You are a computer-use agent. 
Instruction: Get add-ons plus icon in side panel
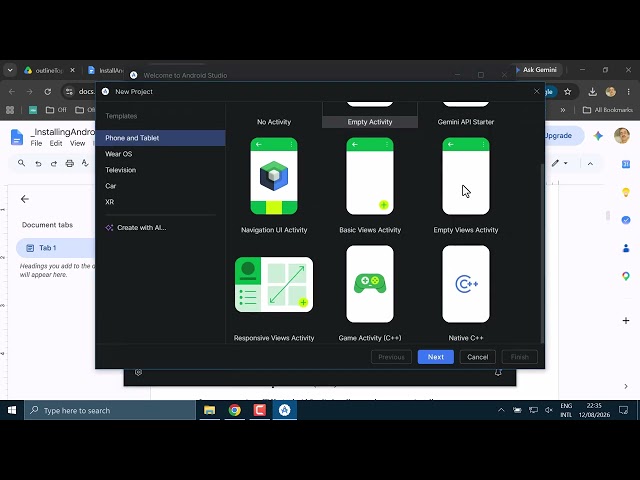[626, 320]
